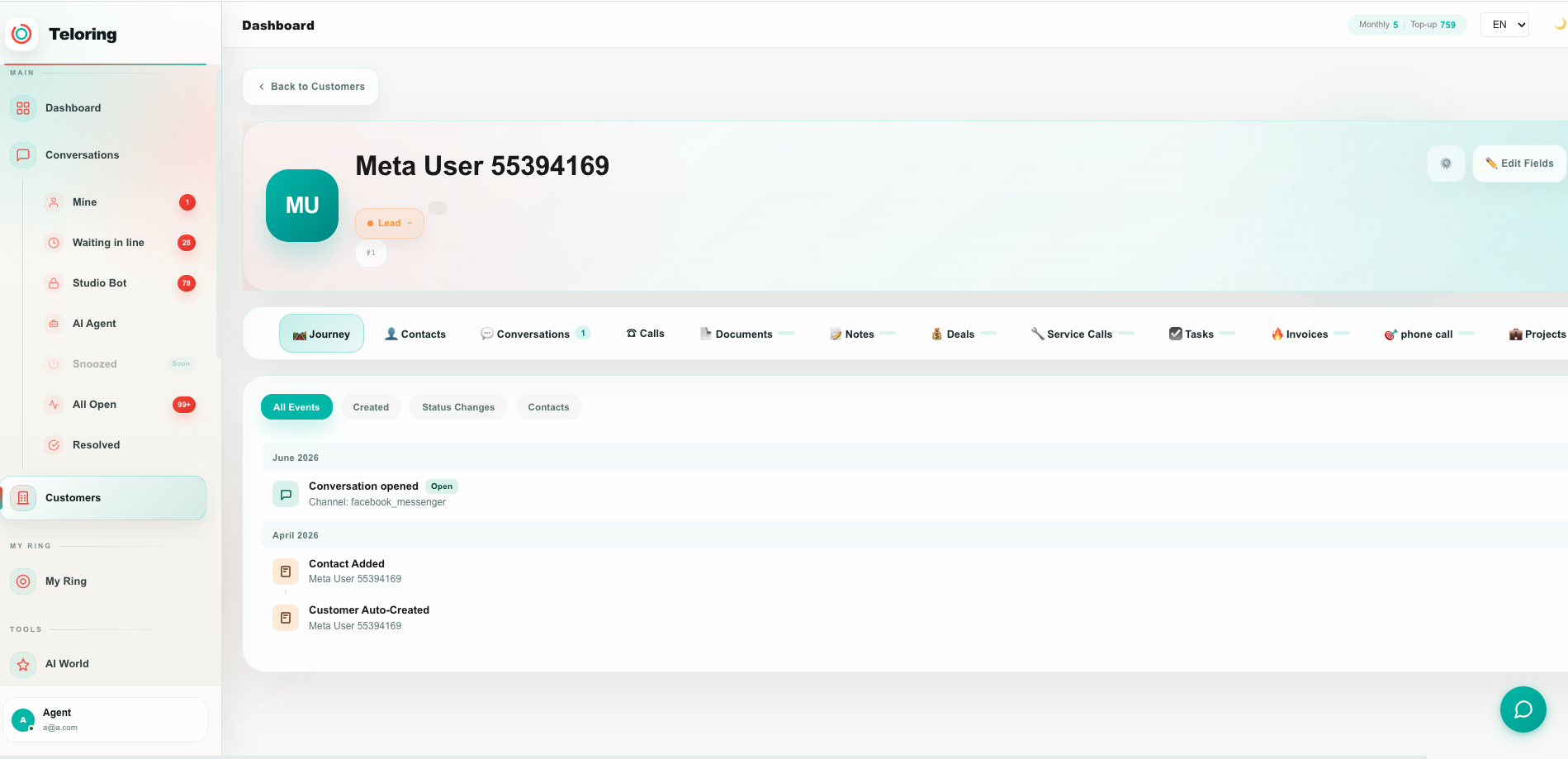Viewport: 1568px width, 759px height.
Task: Open the floating chat bubble button
Action: click(1523, 709)
